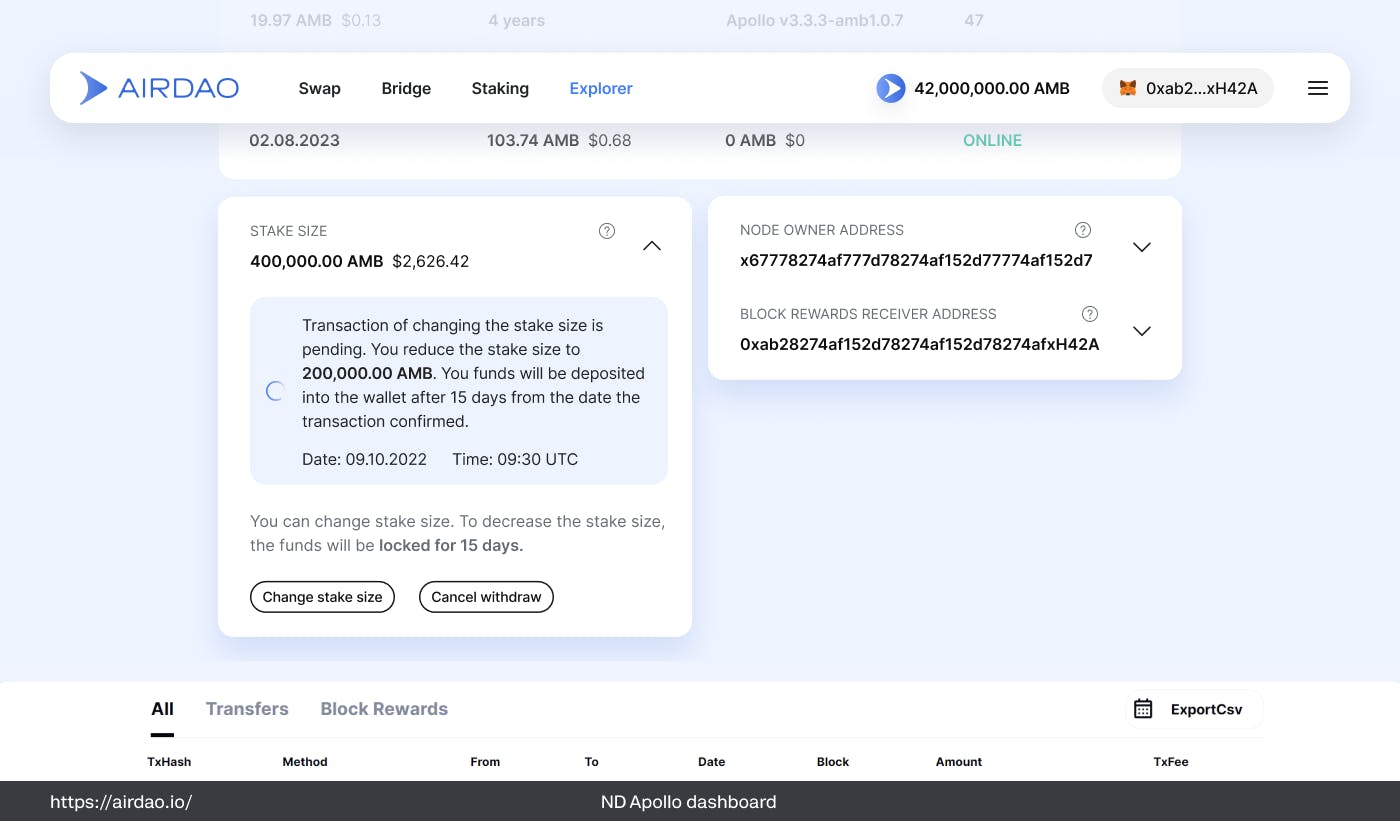1400x821 pixels.
Task: Click the Time: 09:30 UTC text
Action: pyautogui.click(x=515, y=459)
